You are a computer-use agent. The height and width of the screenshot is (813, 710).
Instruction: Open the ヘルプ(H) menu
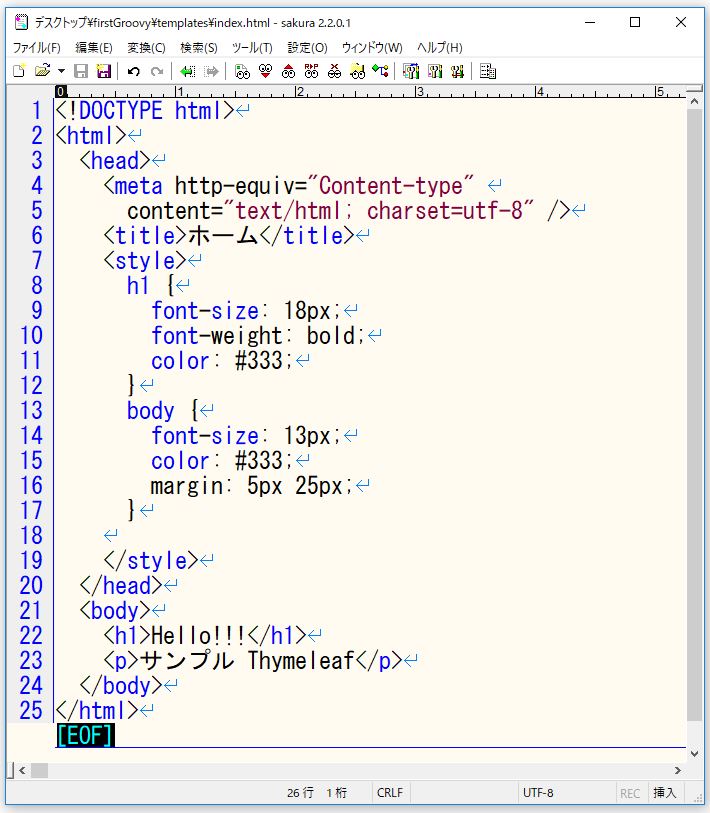point(439,48)
